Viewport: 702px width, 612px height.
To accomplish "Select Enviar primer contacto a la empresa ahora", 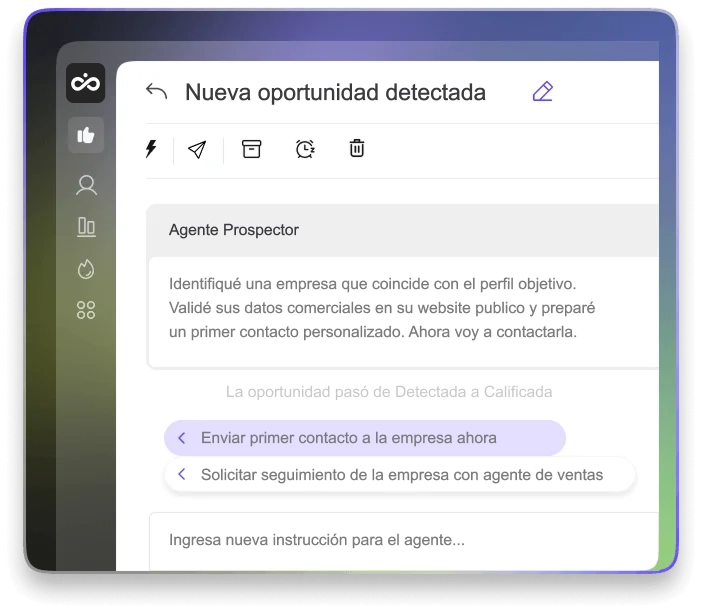I will click(365, 438).
